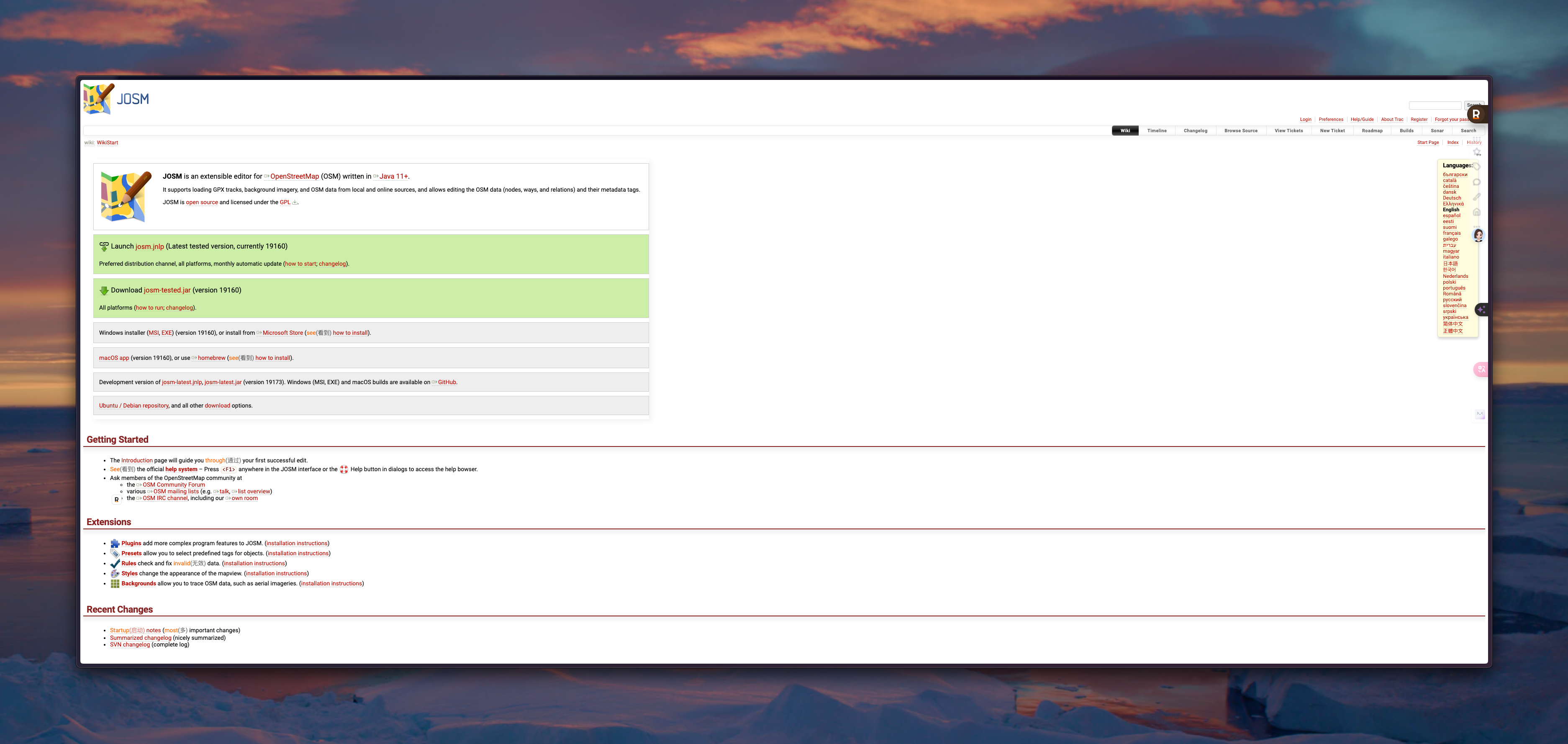Viewport: 1568px width, 744px height.
Task: Select español in Languages list
Action: pos(1451,216)
